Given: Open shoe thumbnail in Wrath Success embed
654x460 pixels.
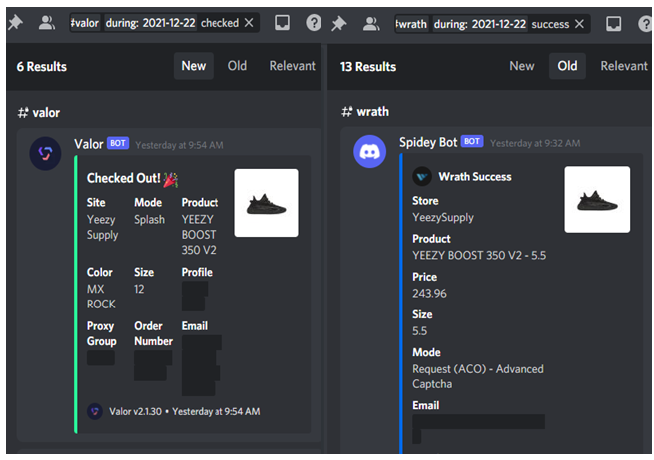Looking at the screenshot, I should [597, 200].
